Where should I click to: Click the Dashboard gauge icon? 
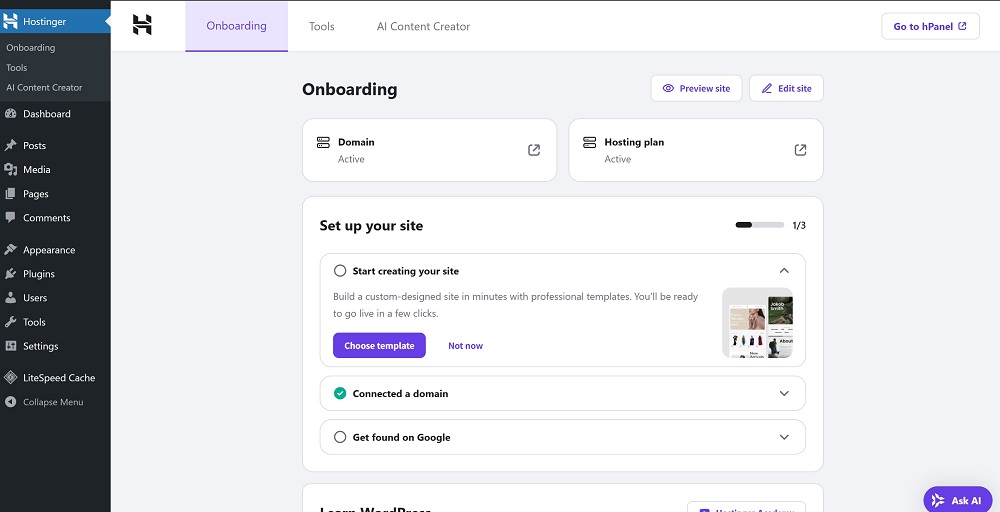[10, 113]
